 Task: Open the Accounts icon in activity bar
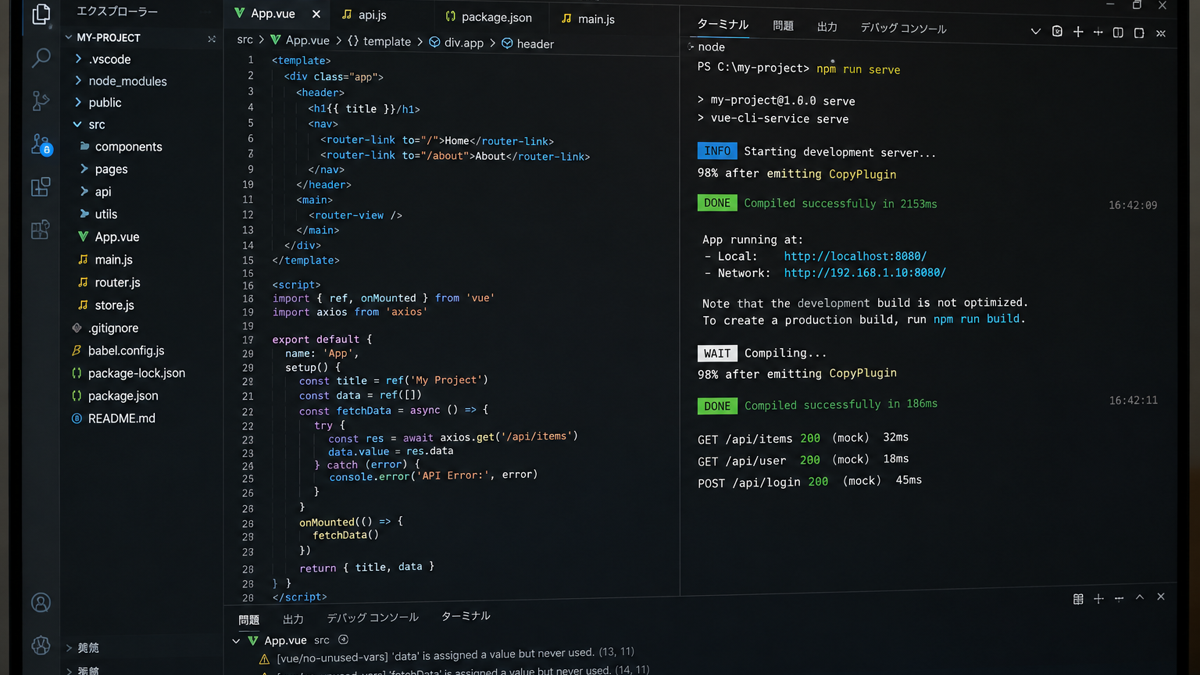(x=41, y=602)
